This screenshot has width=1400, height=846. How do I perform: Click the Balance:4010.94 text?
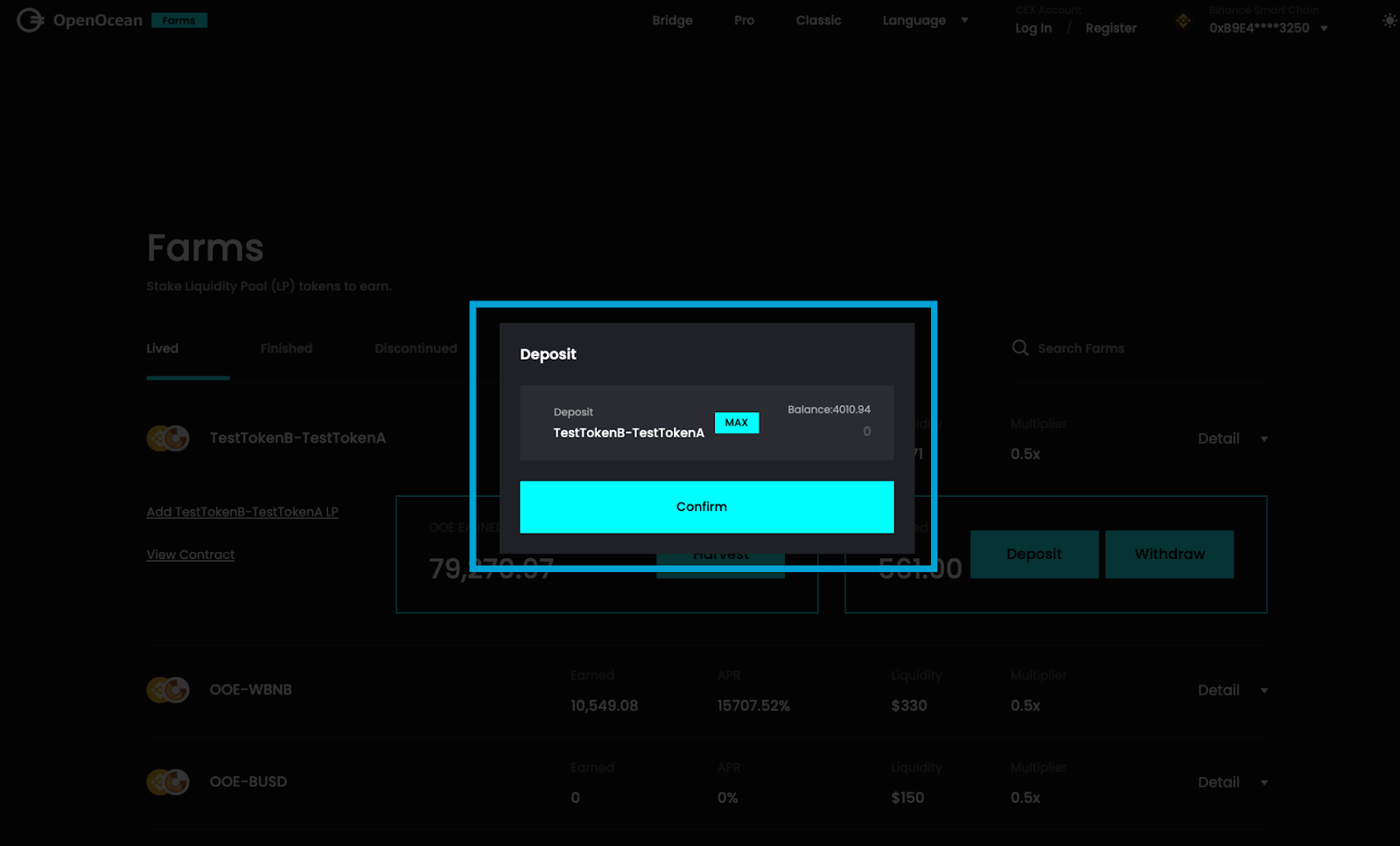coord(829,409)
